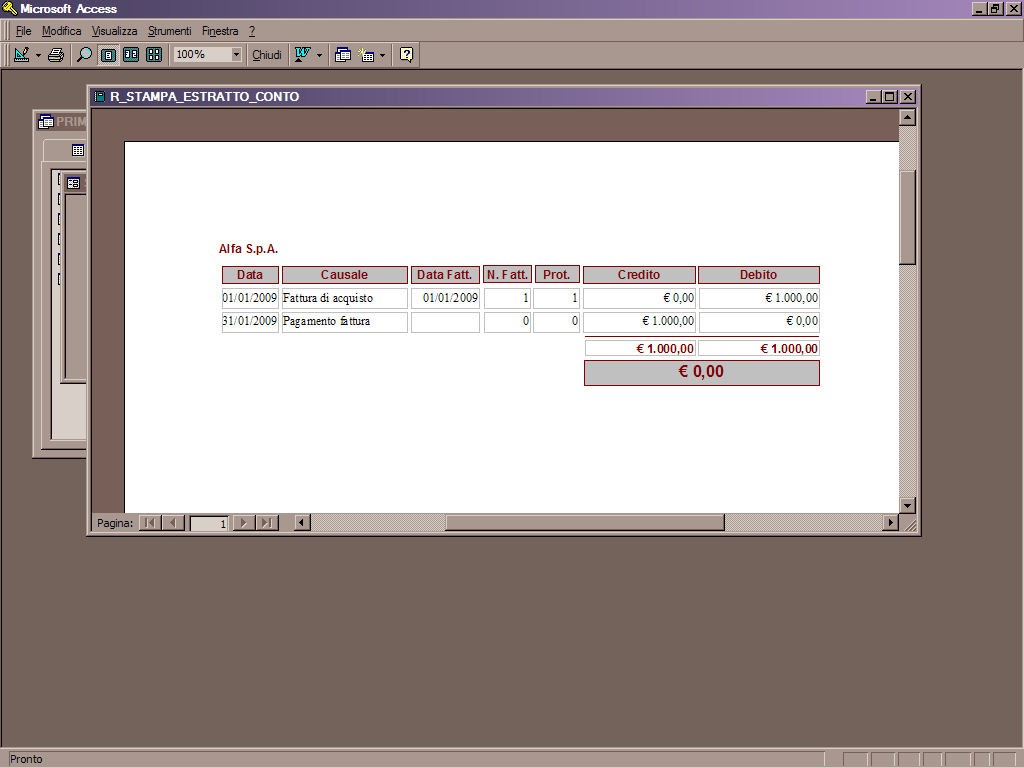
Task: Click the page number input field
Action: [x=209, y=523]
